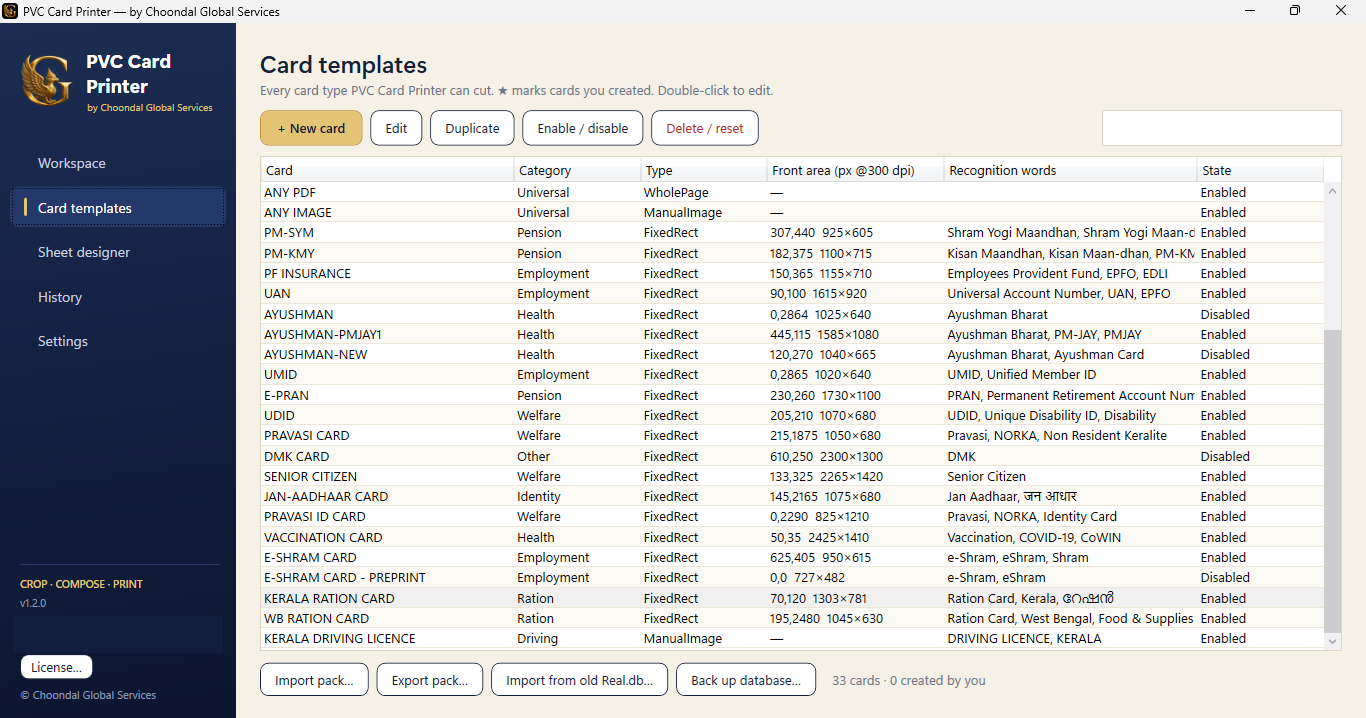
Task: Select the KERALA DRIVING LICENCE row
Action: click(792, 638)
